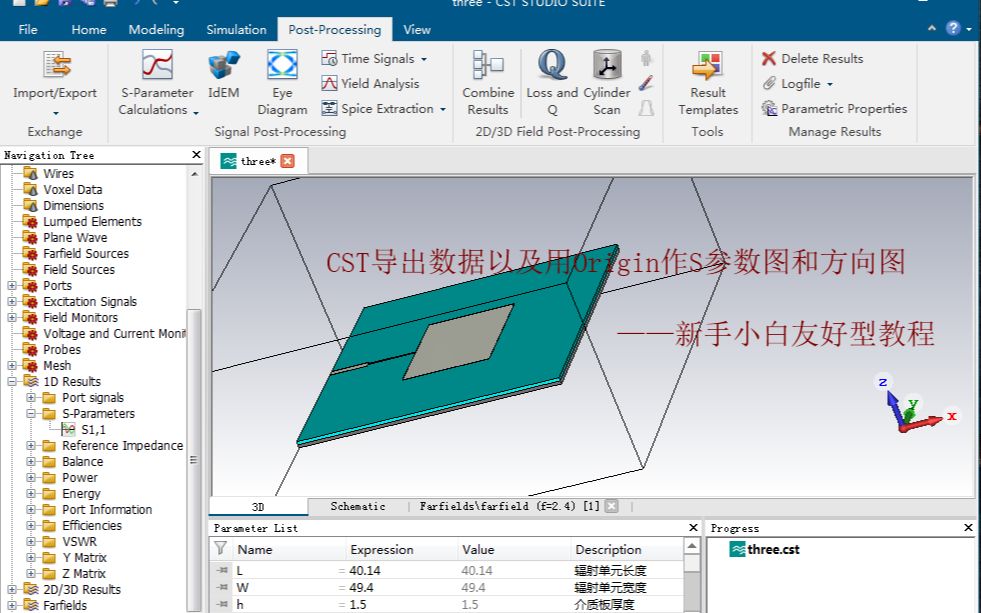Open the Farfields farfield (f=2.4) tab

tap(509, 506)
